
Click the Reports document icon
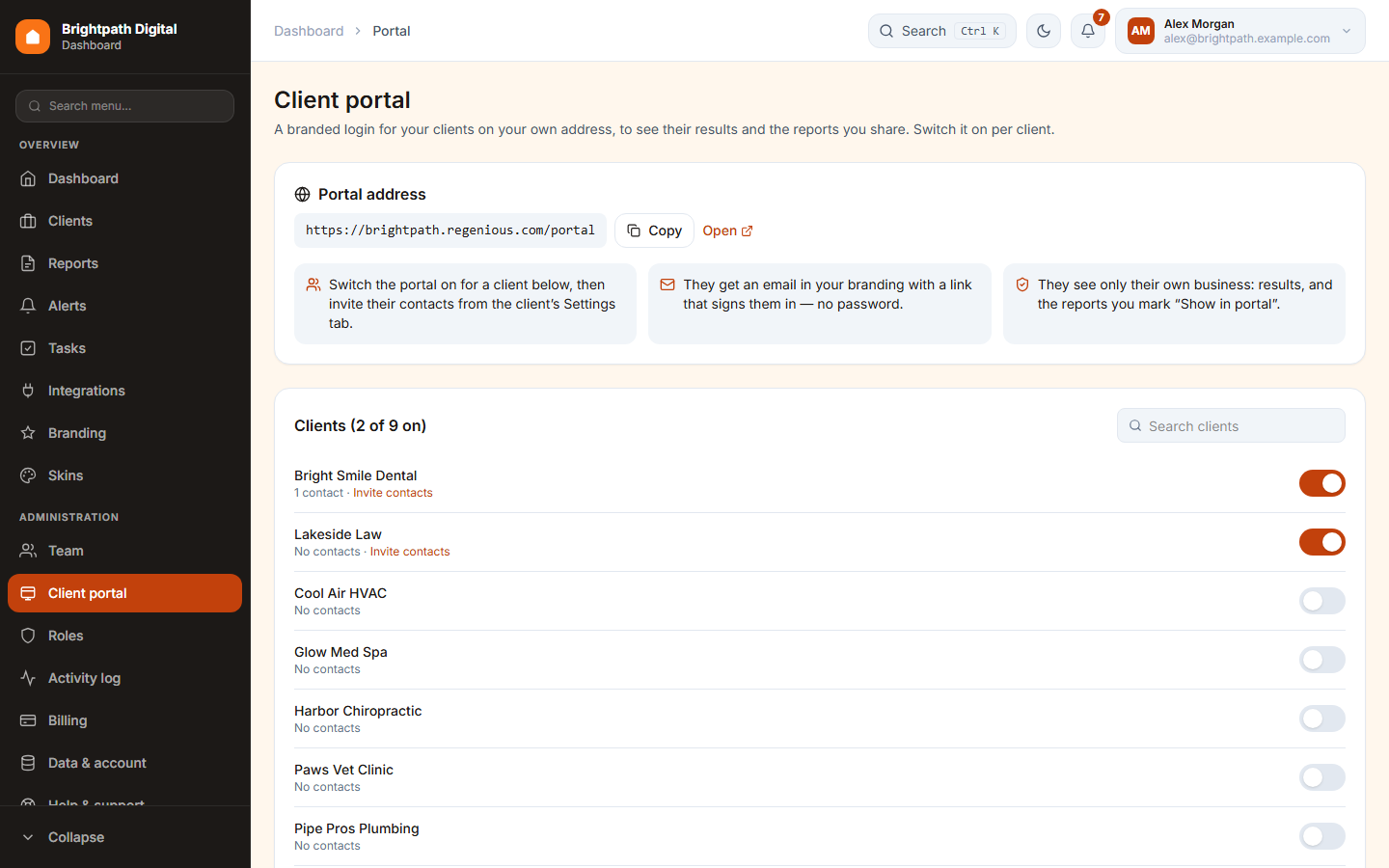(x=28, y=263)
